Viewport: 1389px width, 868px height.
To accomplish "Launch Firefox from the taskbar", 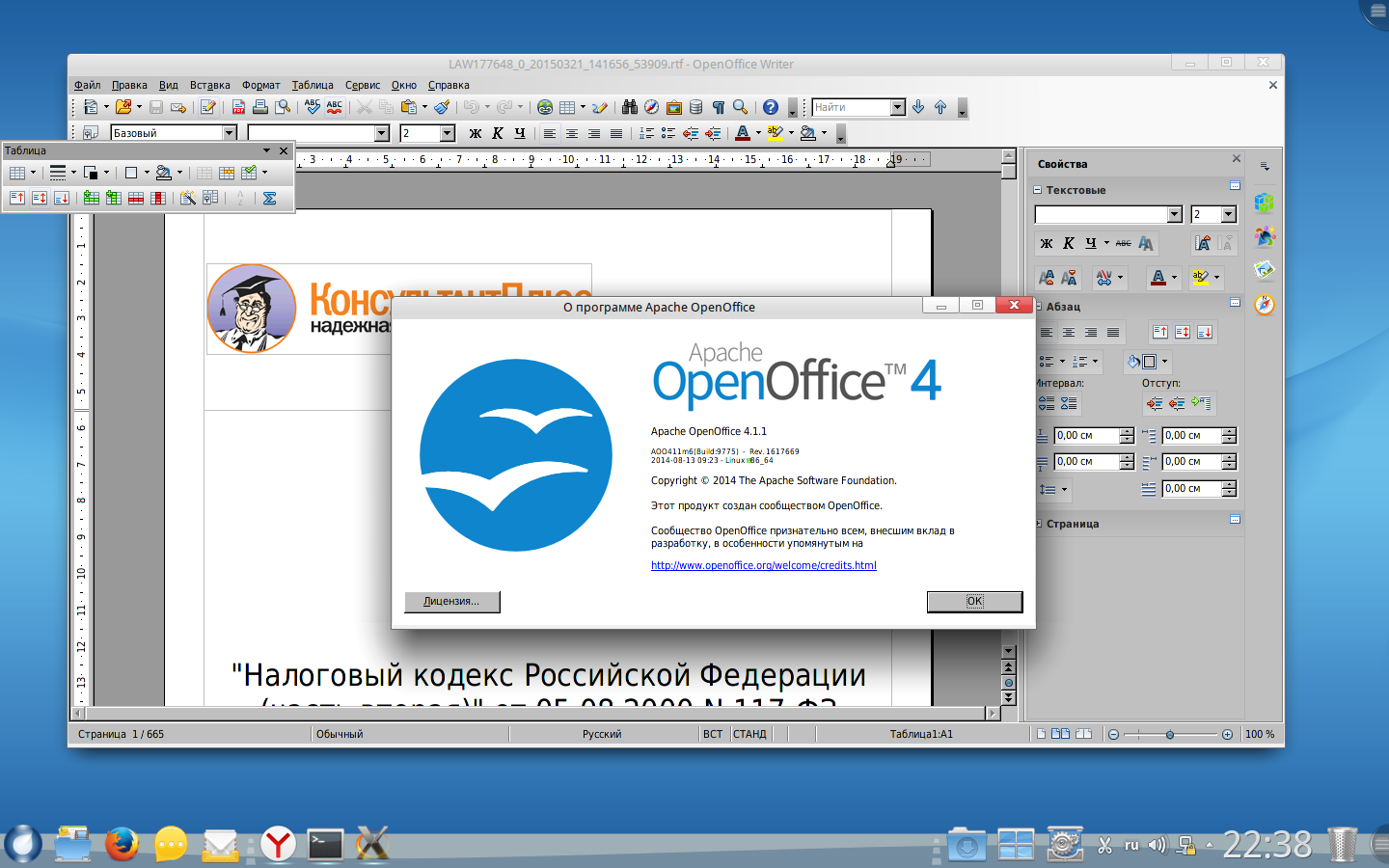I will [122, 844].
